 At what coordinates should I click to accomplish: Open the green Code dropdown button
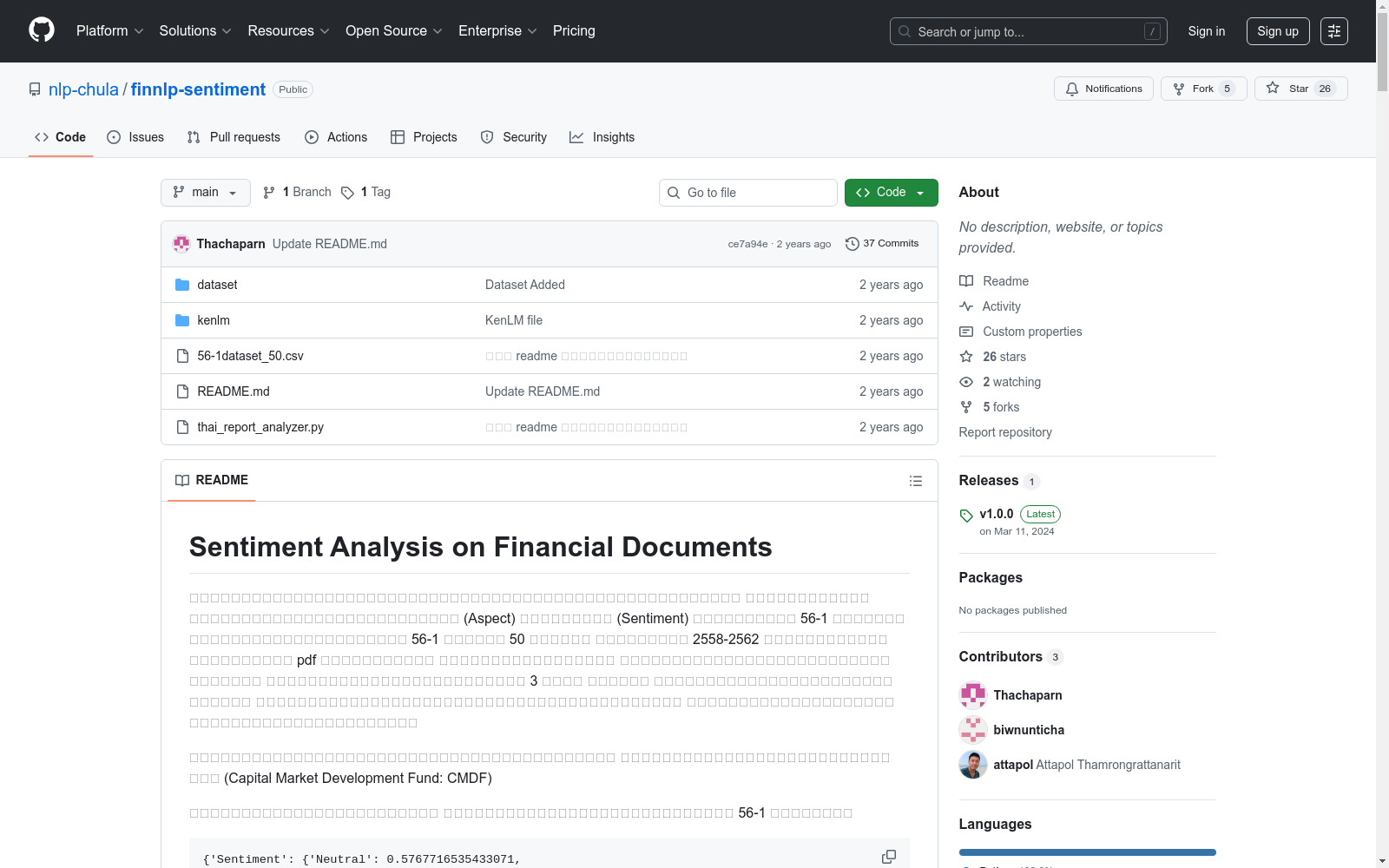pos(892,193)
